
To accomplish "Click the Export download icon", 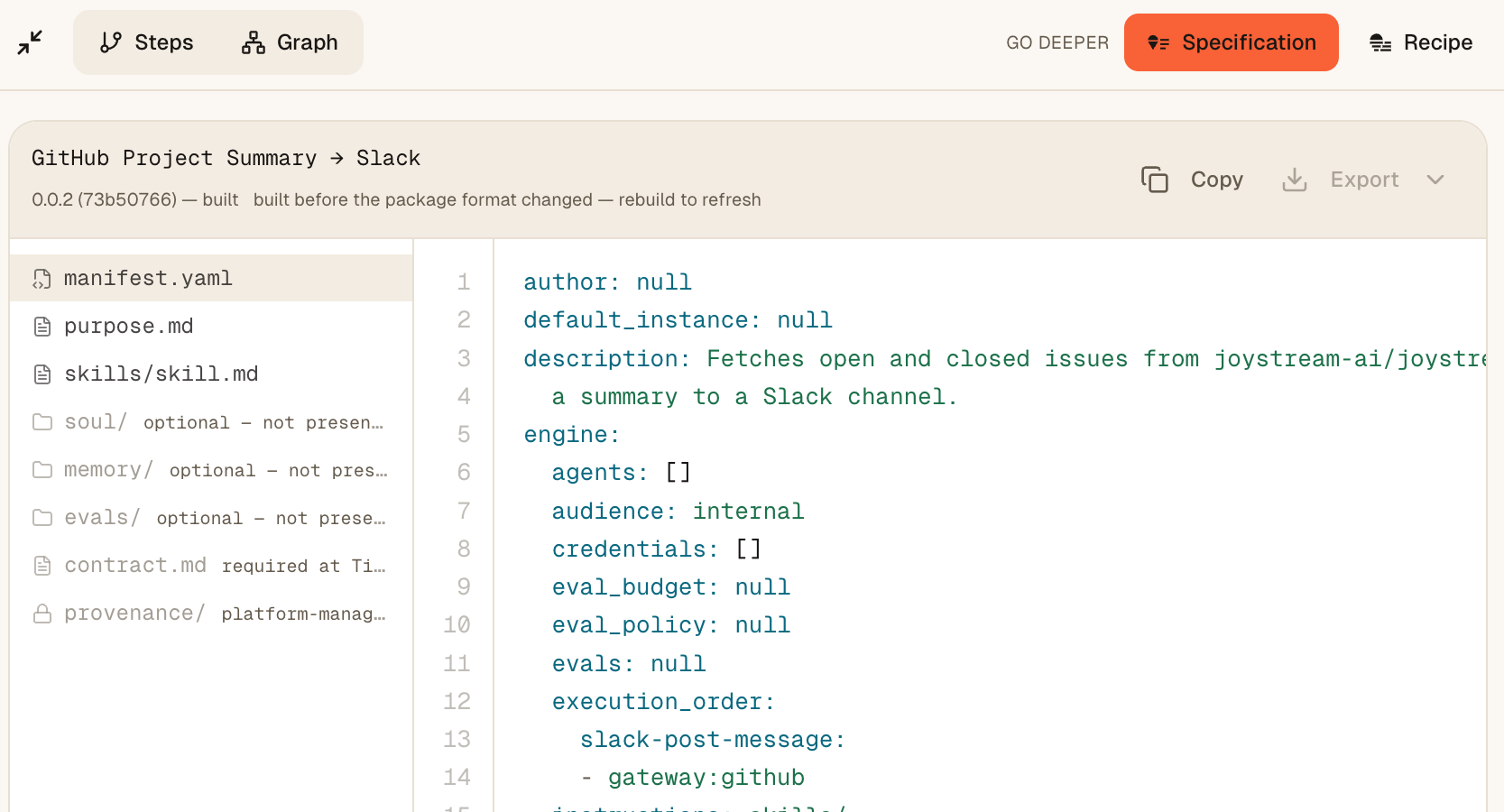I will point(1295,180).
